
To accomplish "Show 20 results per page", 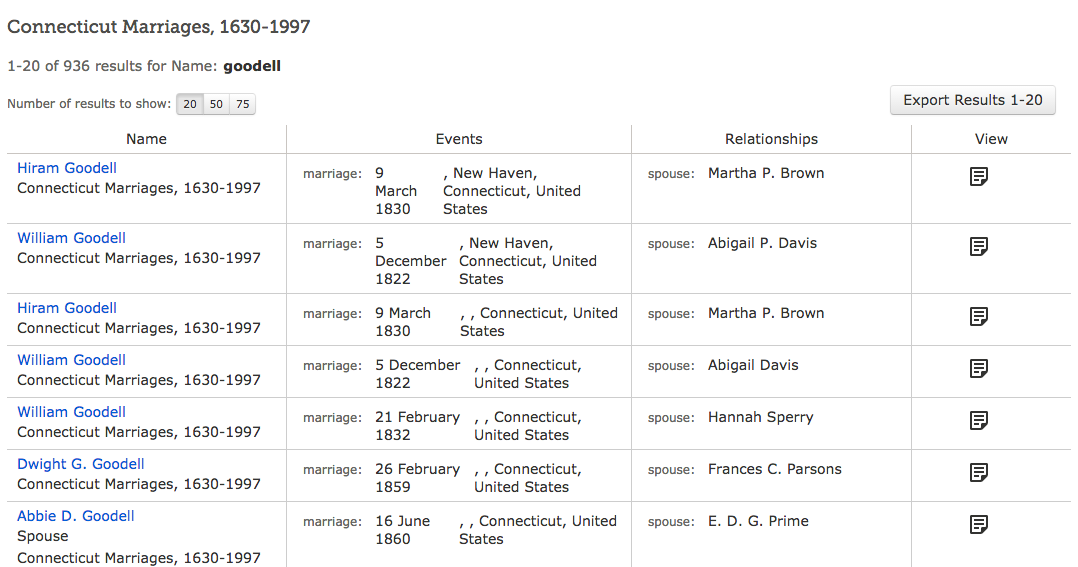I will 190,104.
